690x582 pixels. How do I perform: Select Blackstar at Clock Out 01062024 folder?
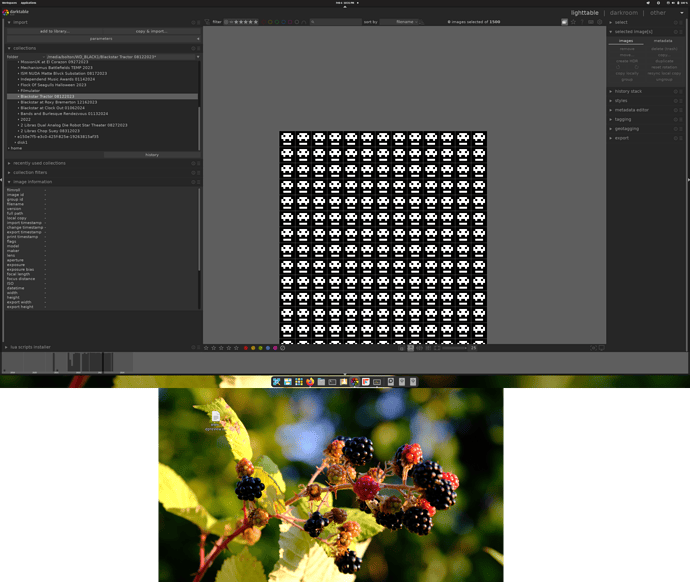point(52,108)
